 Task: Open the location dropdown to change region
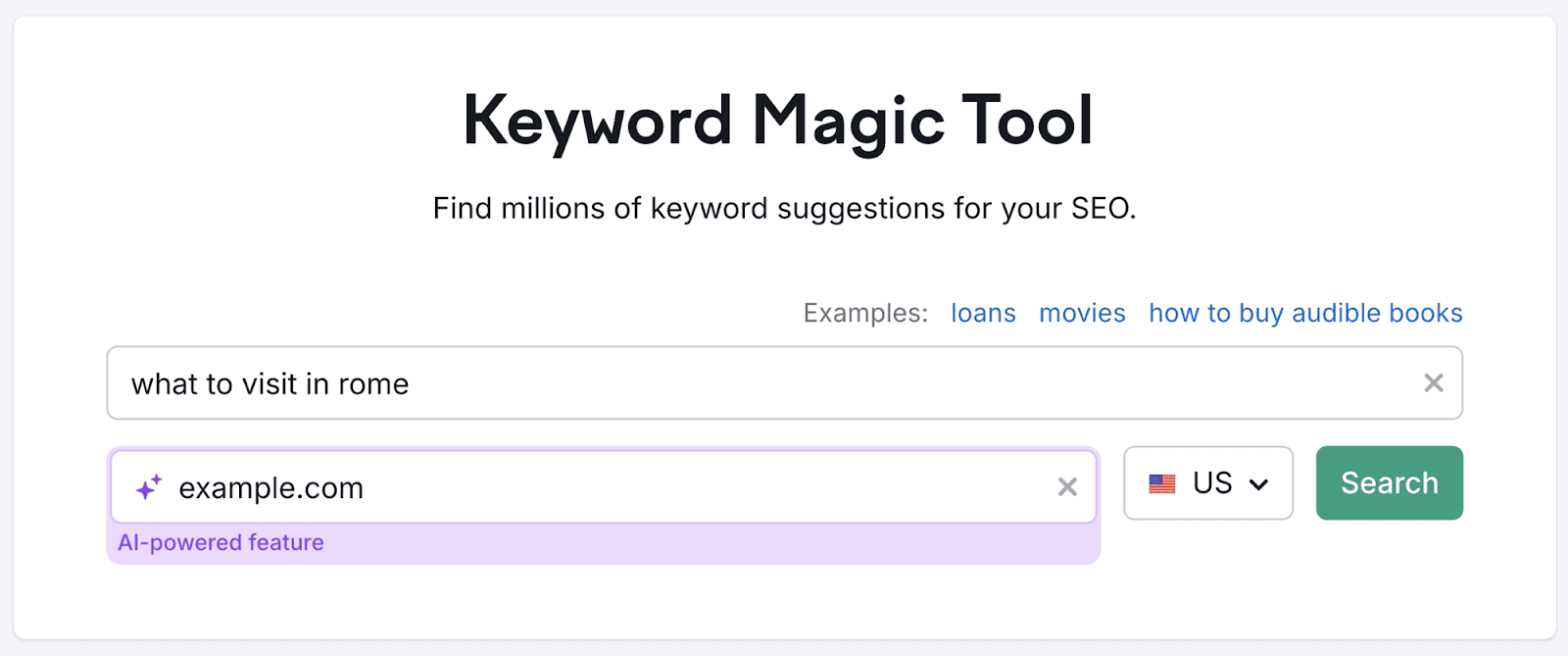(x=1207, y=482)
